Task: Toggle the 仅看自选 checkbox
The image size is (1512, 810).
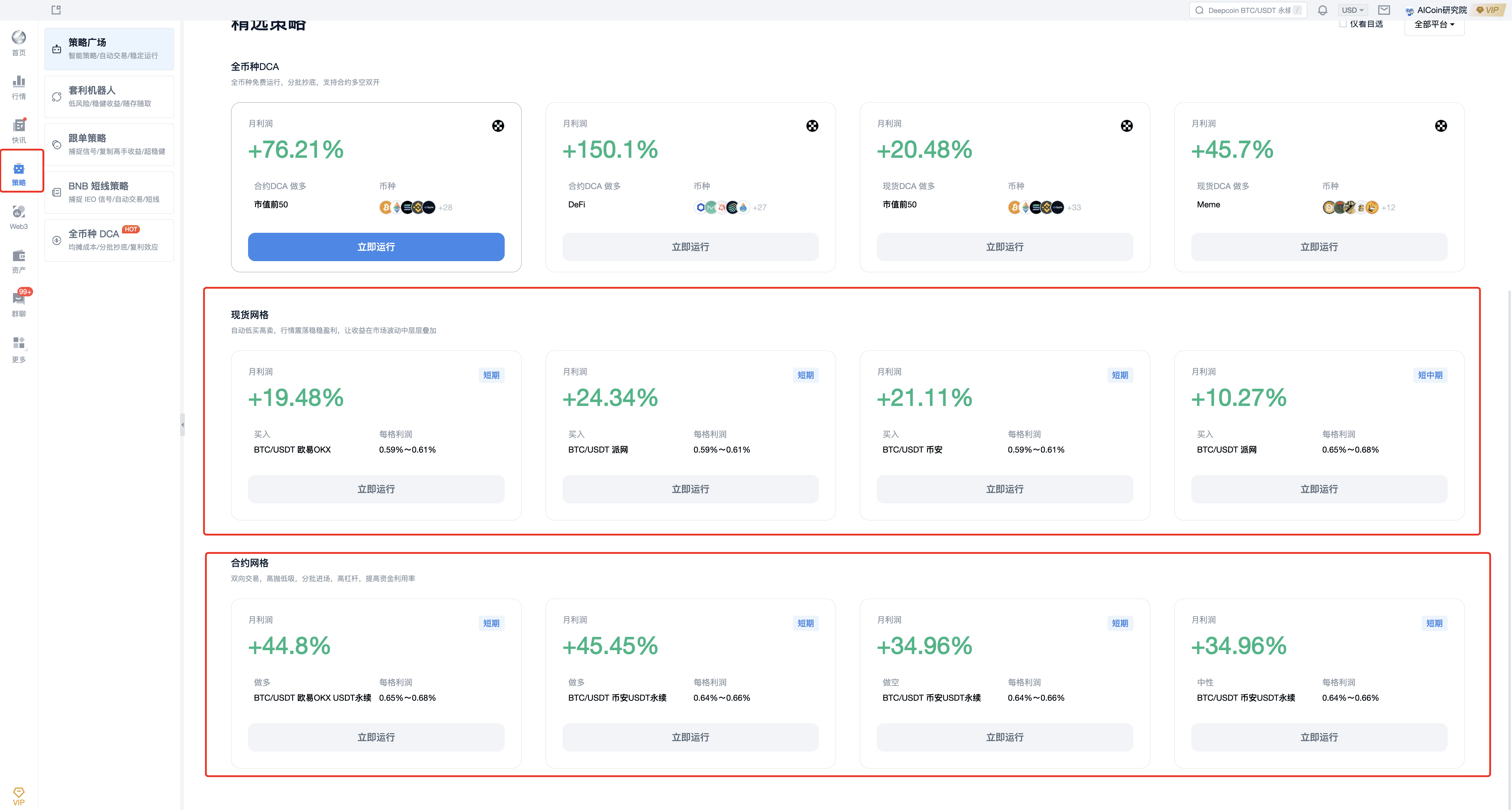Action: click(x=1343, y=24)
